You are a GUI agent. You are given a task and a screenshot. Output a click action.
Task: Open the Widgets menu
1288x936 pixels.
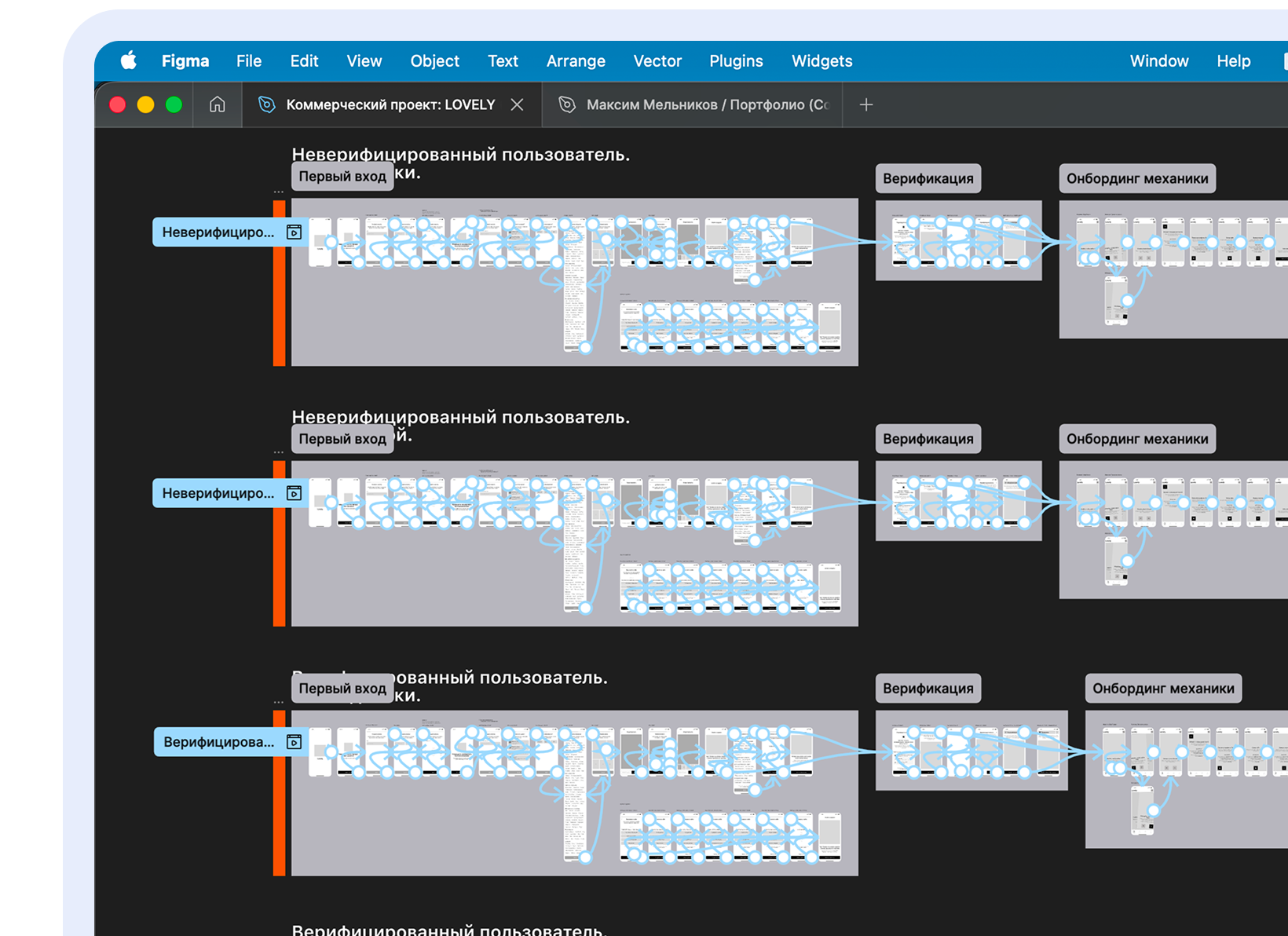821,61
